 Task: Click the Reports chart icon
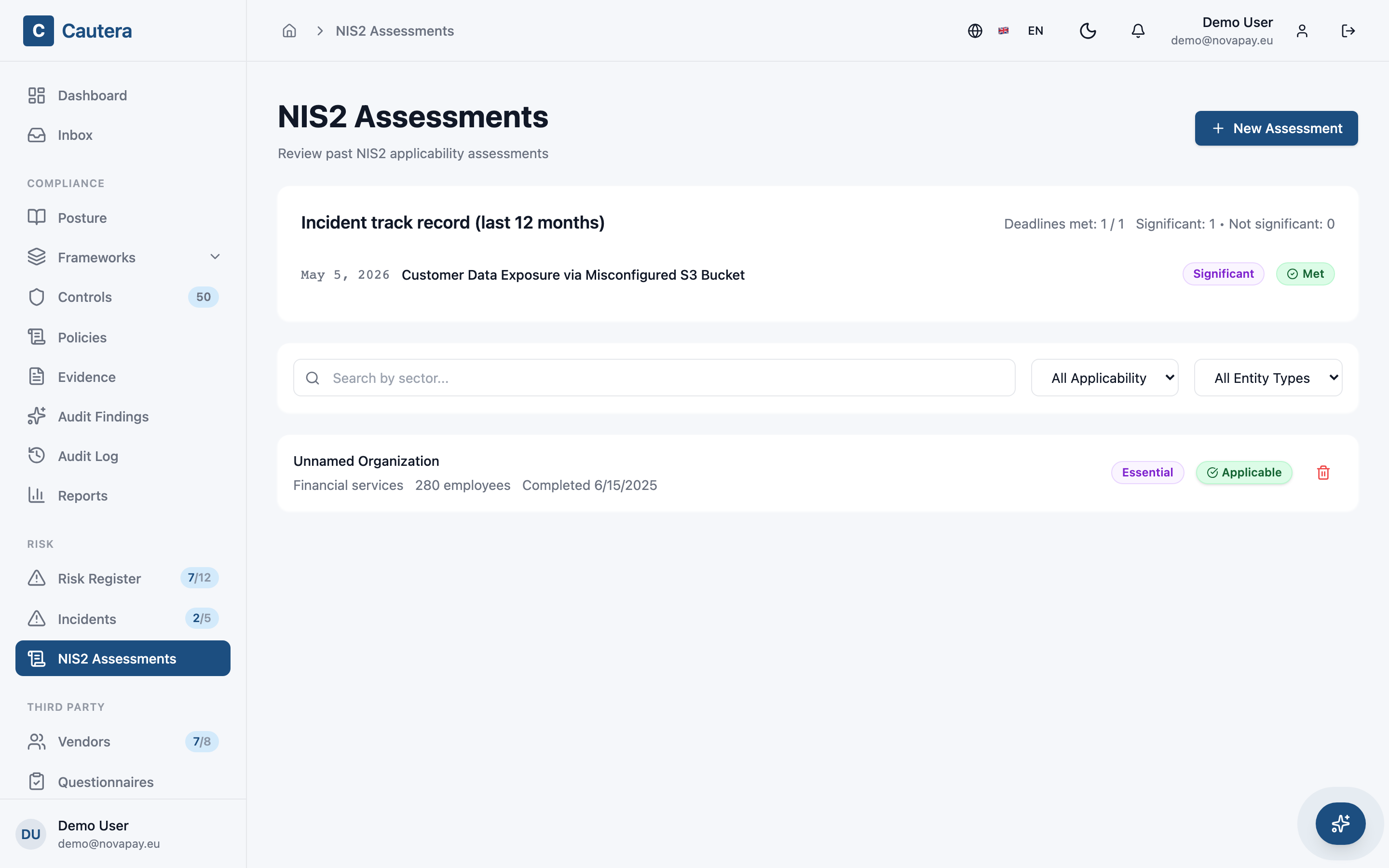[x=36, y=495]
